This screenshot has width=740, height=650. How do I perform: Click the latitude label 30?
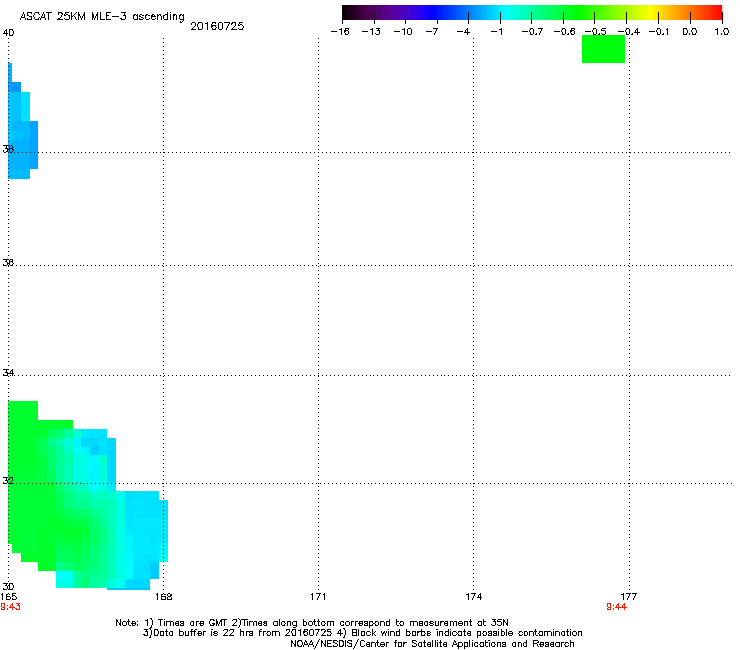[8, 587]
